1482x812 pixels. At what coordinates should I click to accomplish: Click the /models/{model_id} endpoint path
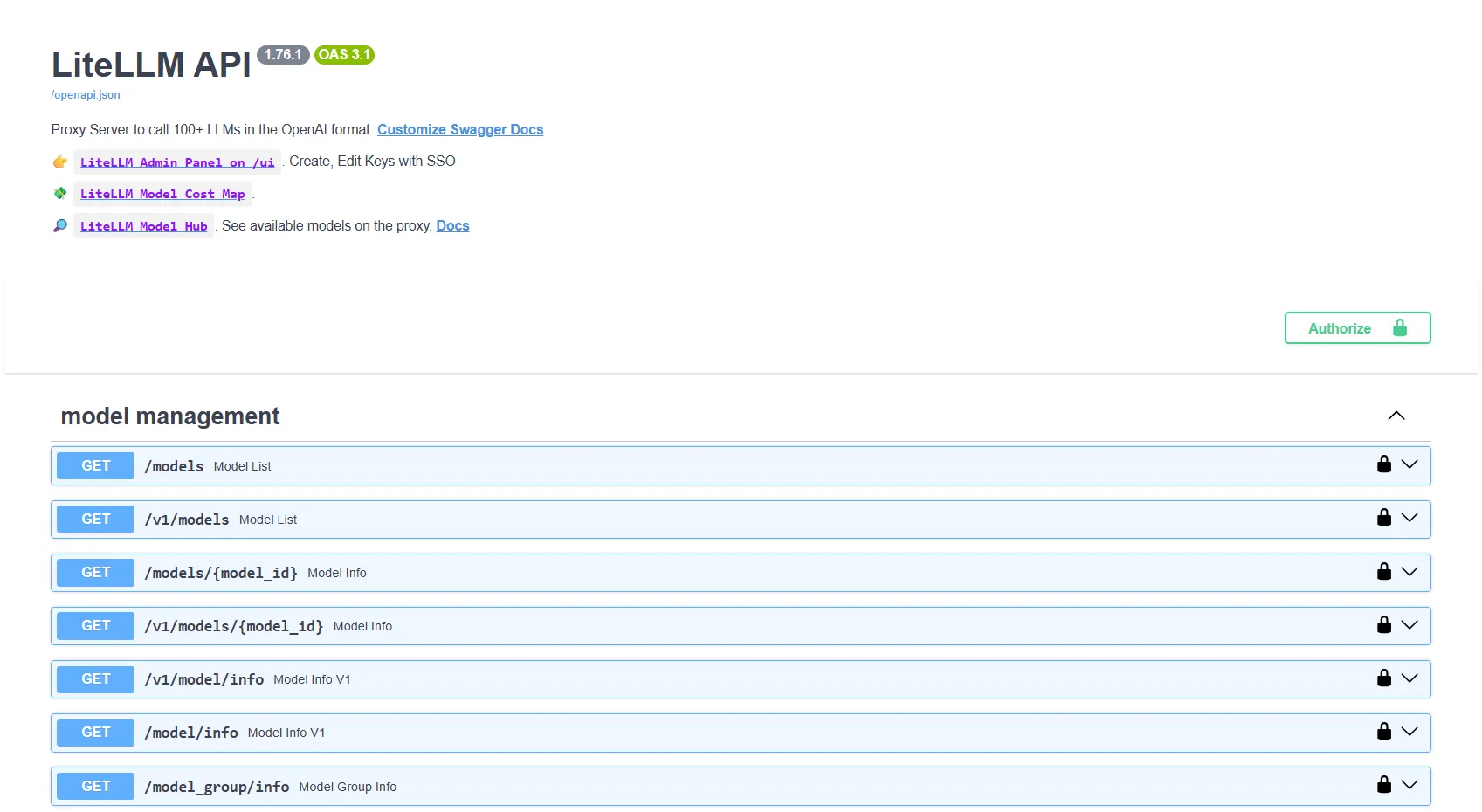221,573
